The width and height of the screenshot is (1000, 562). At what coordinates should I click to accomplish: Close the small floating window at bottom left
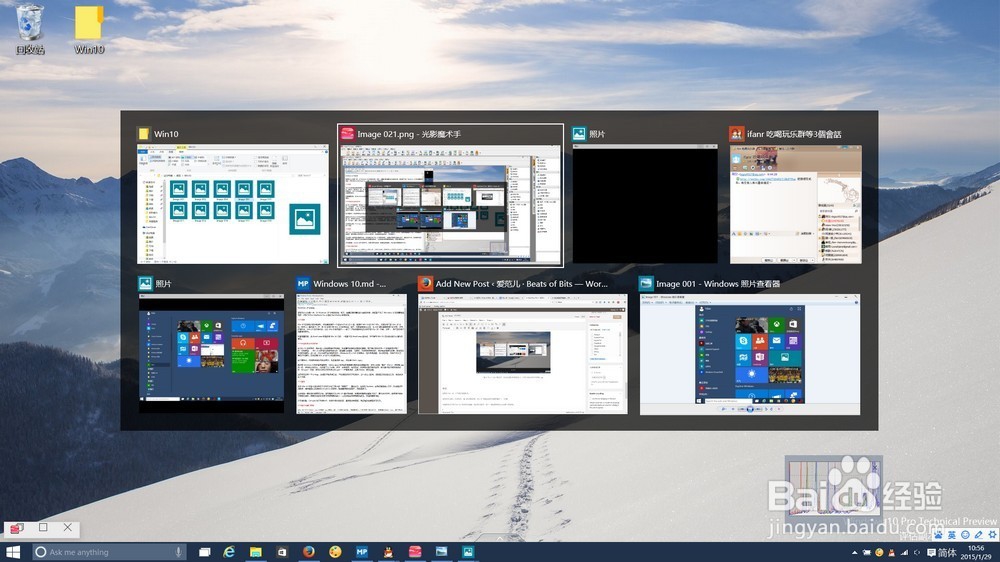(68, 527)
